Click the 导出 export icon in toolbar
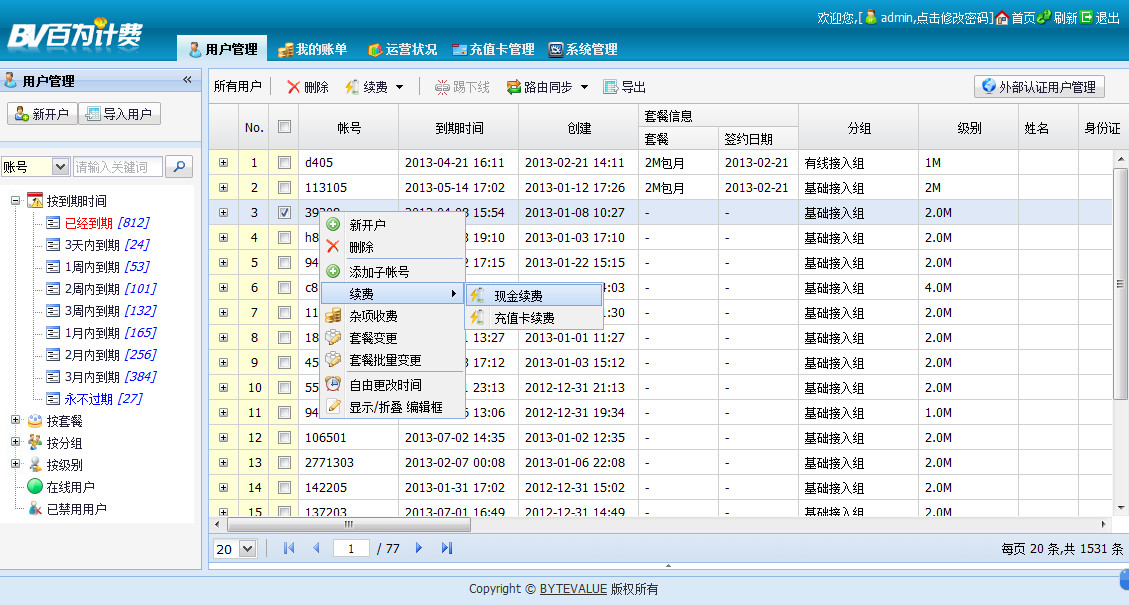 tap(610, 87)
